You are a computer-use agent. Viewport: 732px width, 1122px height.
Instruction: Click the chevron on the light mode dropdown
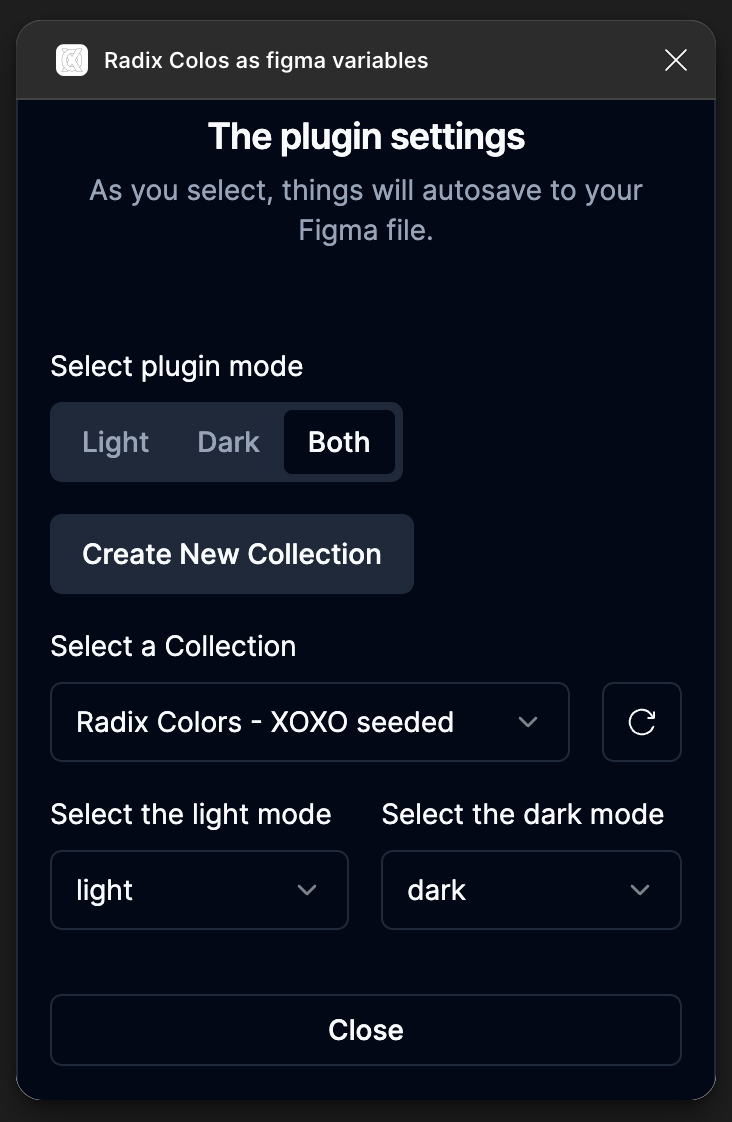point(307,890)
